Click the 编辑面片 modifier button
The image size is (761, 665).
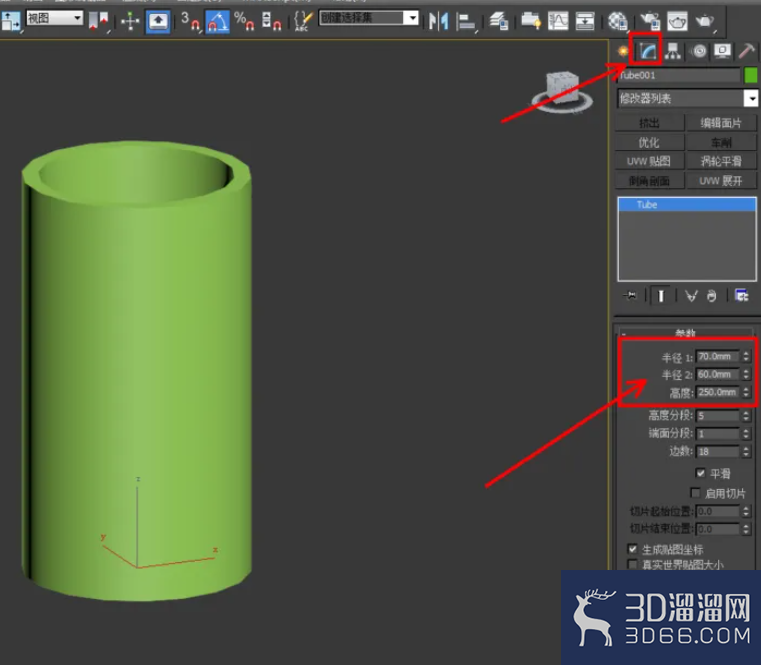pyautogui.click(x=721, y=123)
